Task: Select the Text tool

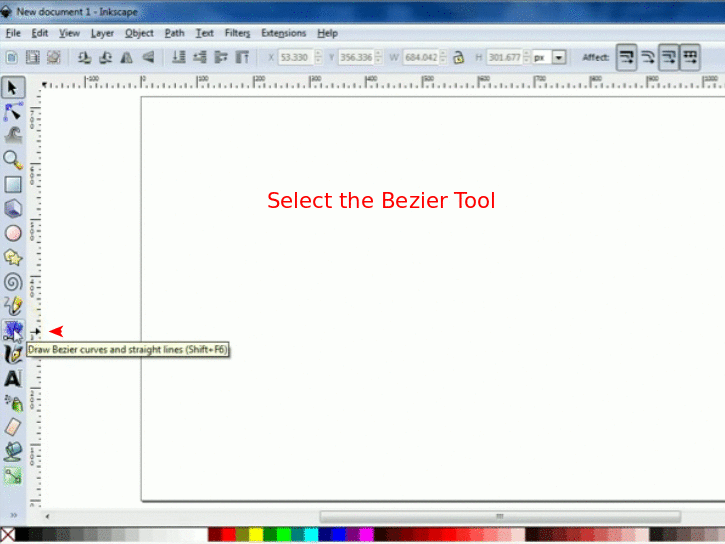Action: [x=12, y=379]
